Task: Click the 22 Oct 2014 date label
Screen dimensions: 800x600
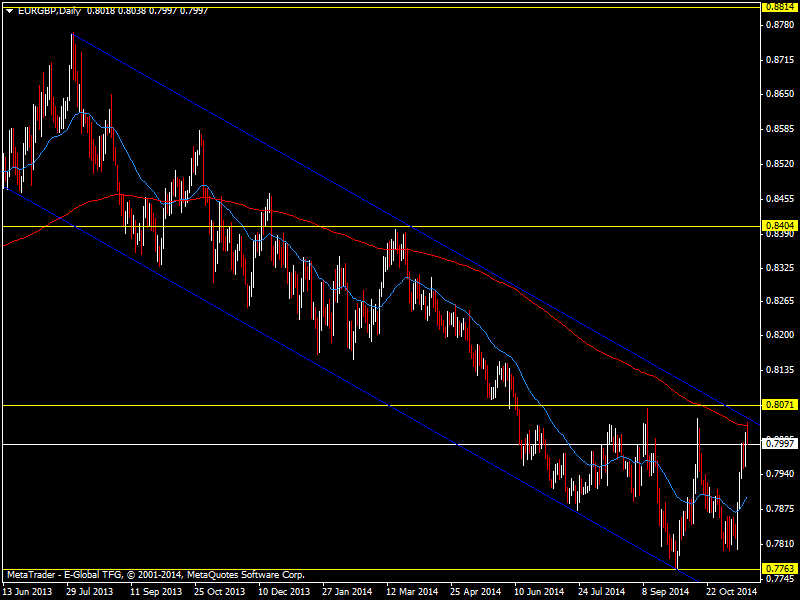Action: coord(731,592)
